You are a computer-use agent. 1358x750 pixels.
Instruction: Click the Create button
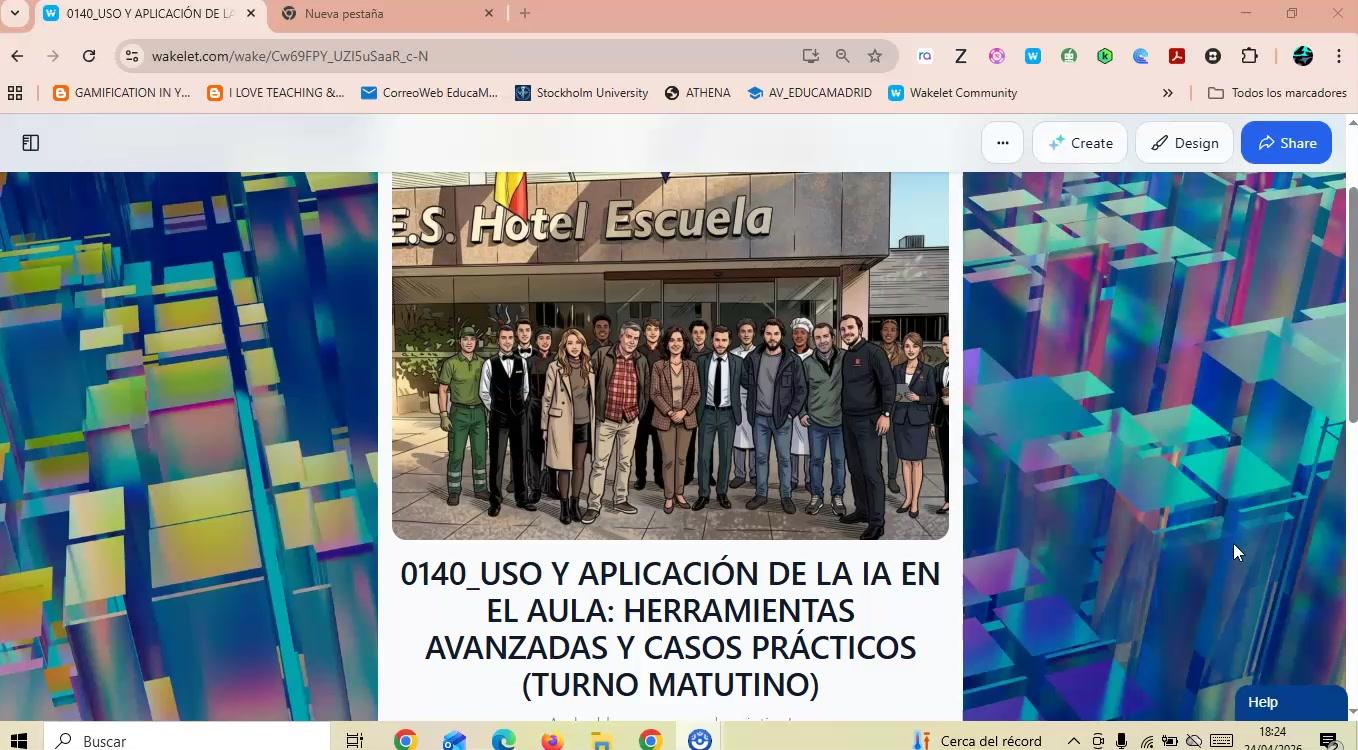pos(1080,143)
